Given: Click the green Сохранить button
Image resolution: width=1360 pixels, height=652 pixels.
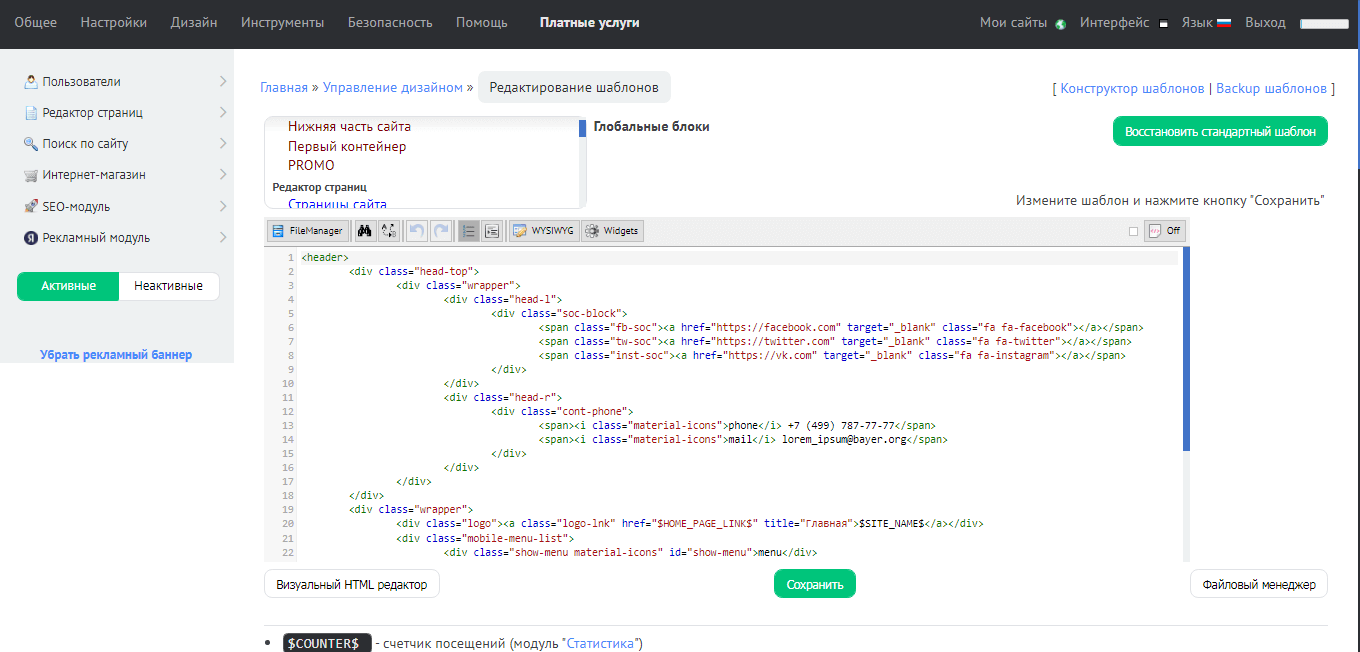Looking at the screenshot, I should tap(814, 584).
